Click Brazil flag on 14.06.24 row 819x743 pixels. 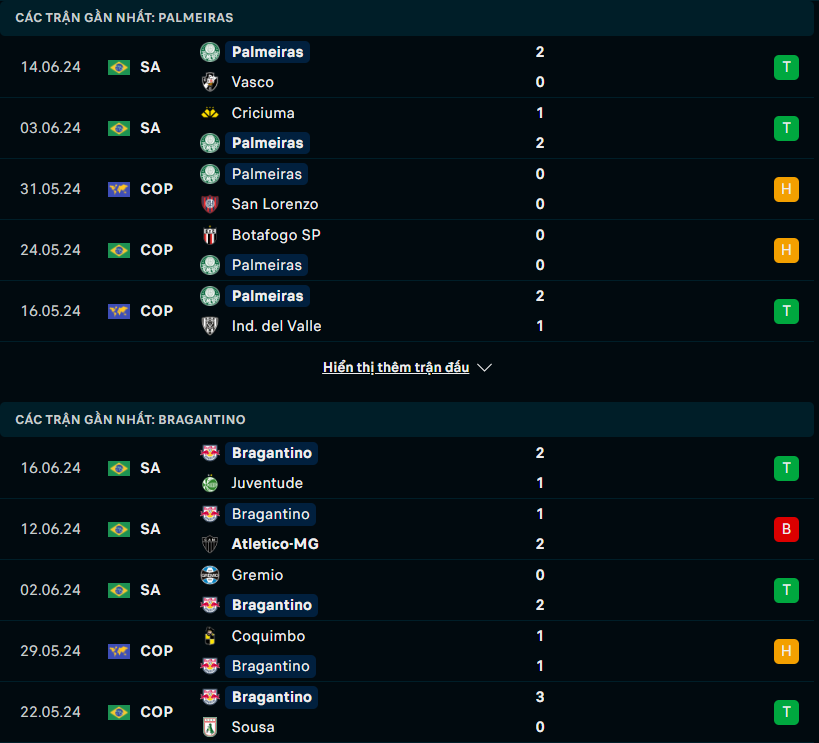119,67
